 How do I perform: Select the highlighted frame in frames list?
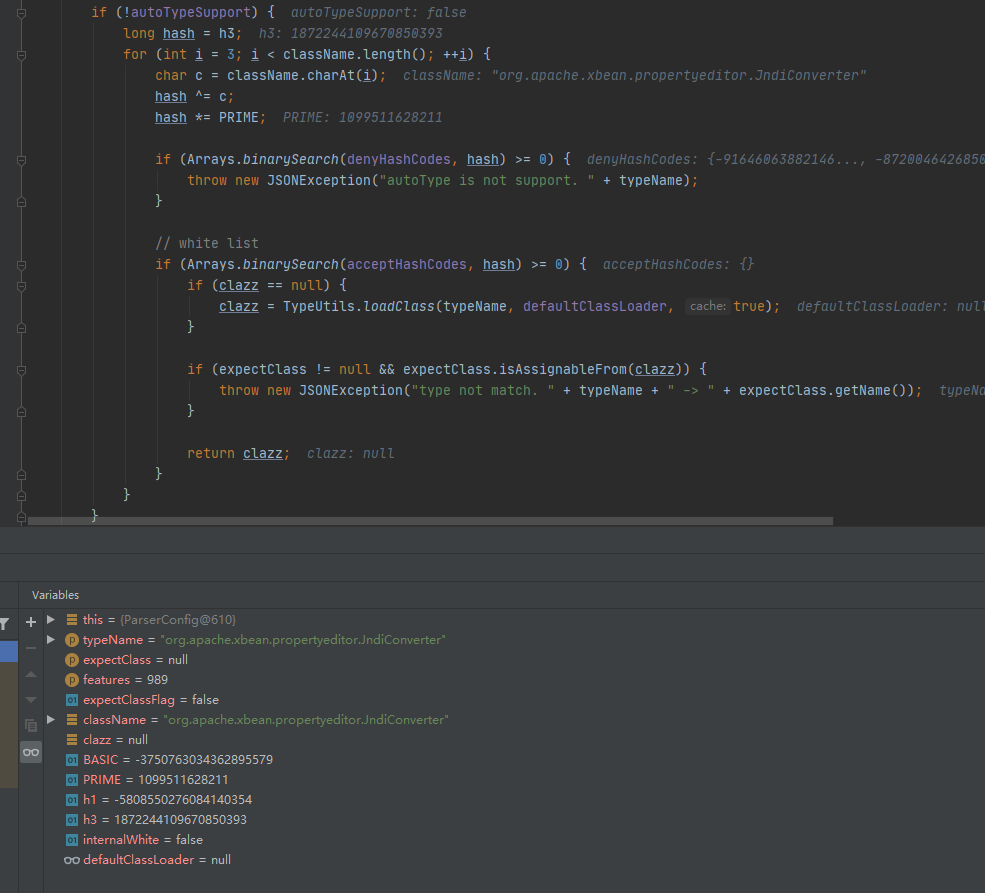8,651
